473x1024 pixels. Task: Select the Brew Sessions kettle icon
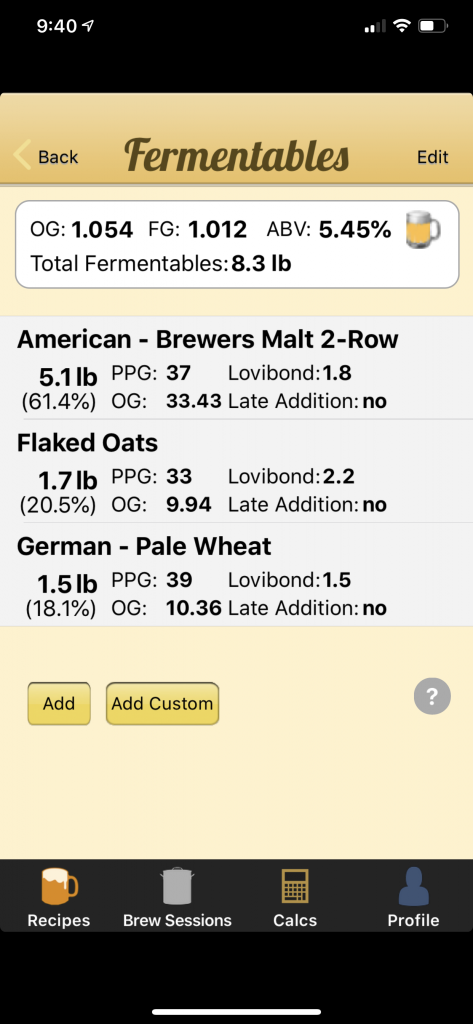(x=177, y=887)
